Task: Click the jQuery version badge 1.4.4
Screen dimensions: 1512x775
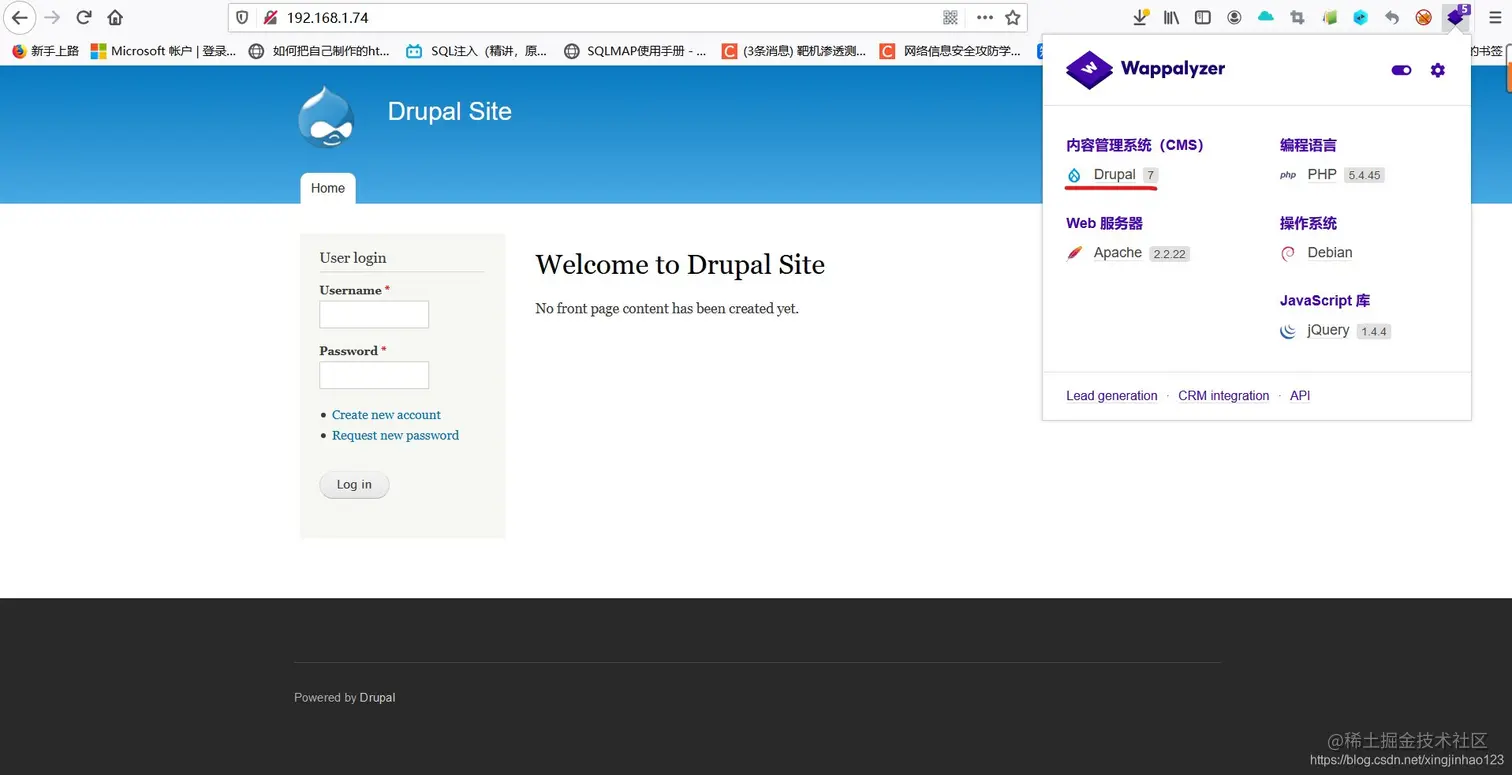Action: point(1374,332)
